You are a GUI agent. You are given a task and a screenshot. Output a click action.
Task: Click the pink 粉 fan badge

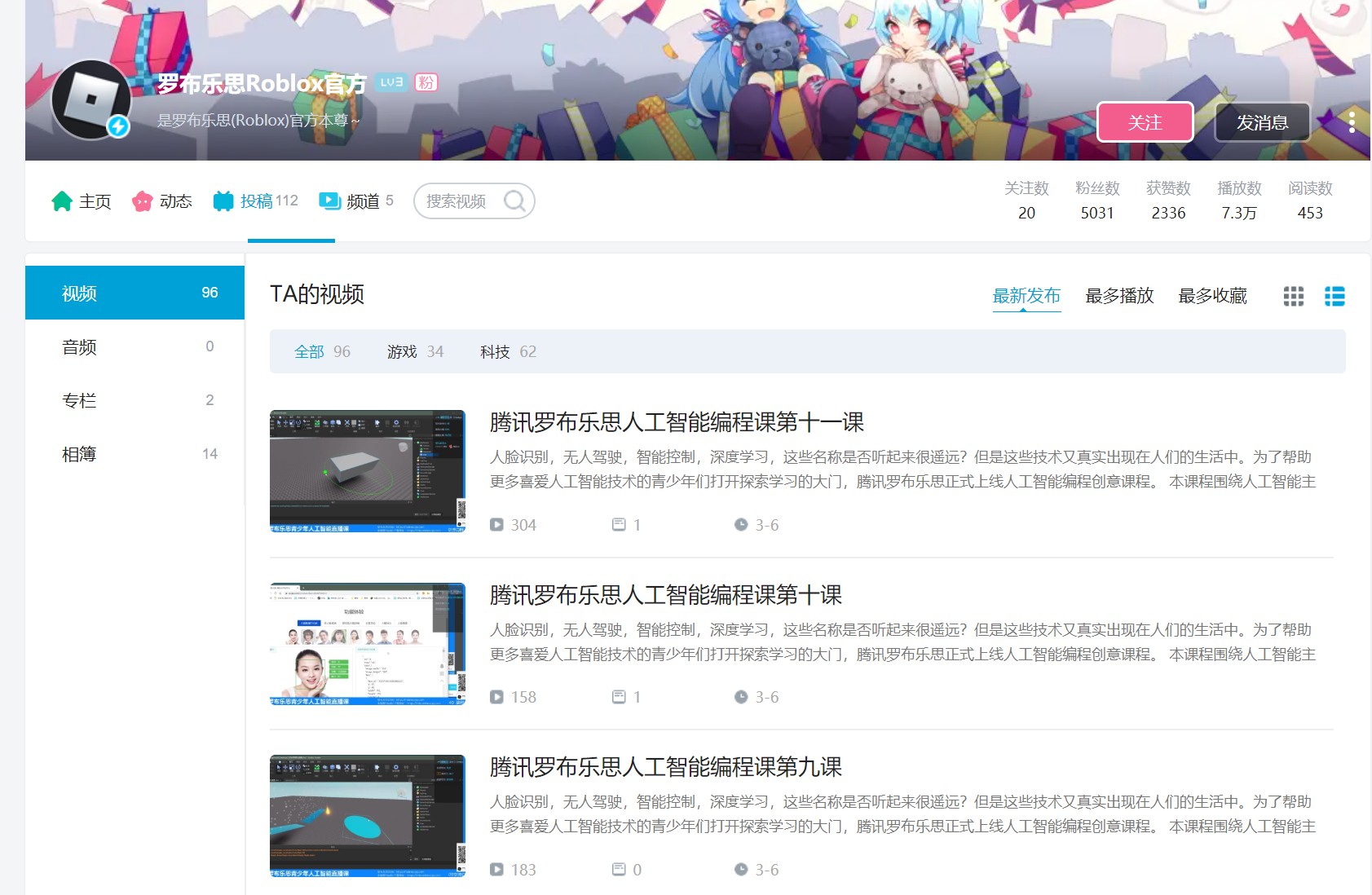point(426,82)
